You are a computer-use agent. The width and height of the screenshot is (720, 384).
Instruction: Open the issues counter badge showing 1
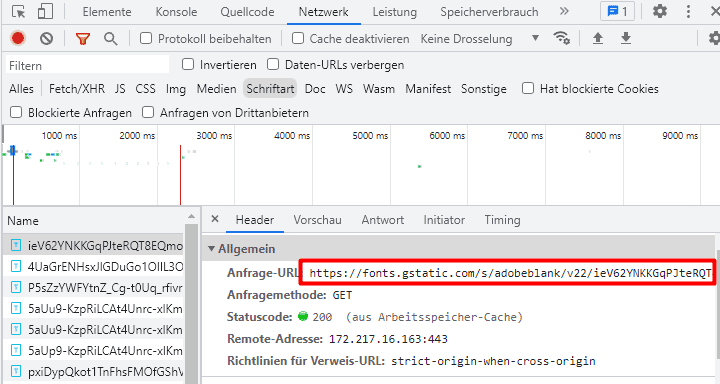tap(617, 11)
